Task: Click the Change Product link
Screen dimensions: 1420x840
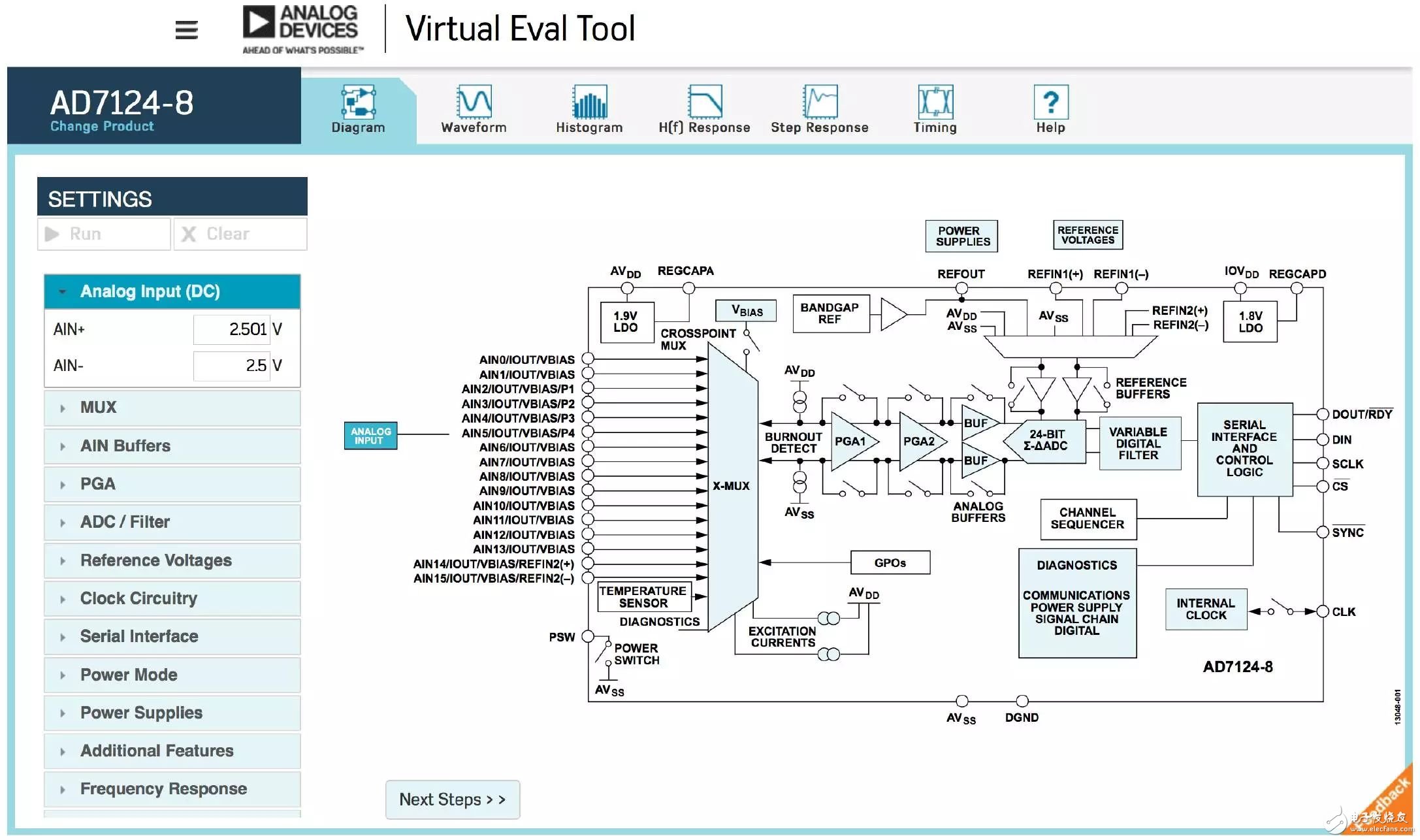Action: tap(102, 126)
